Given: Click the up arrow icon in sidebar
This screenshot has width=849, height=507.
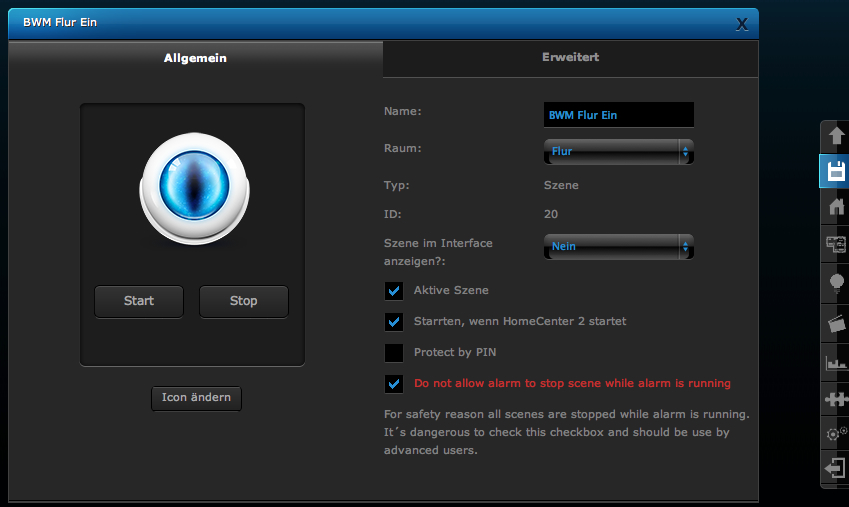Looking at the screenshot, I should coord(834,135).
